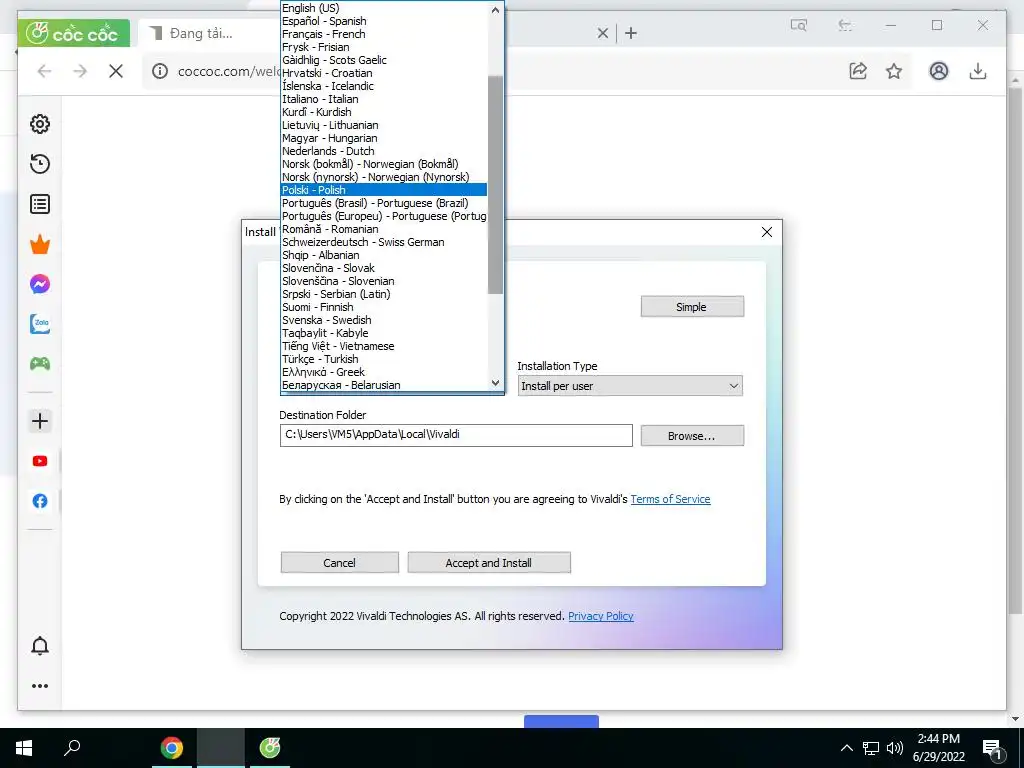Bookmark this page with the star

tap(894, 71)
